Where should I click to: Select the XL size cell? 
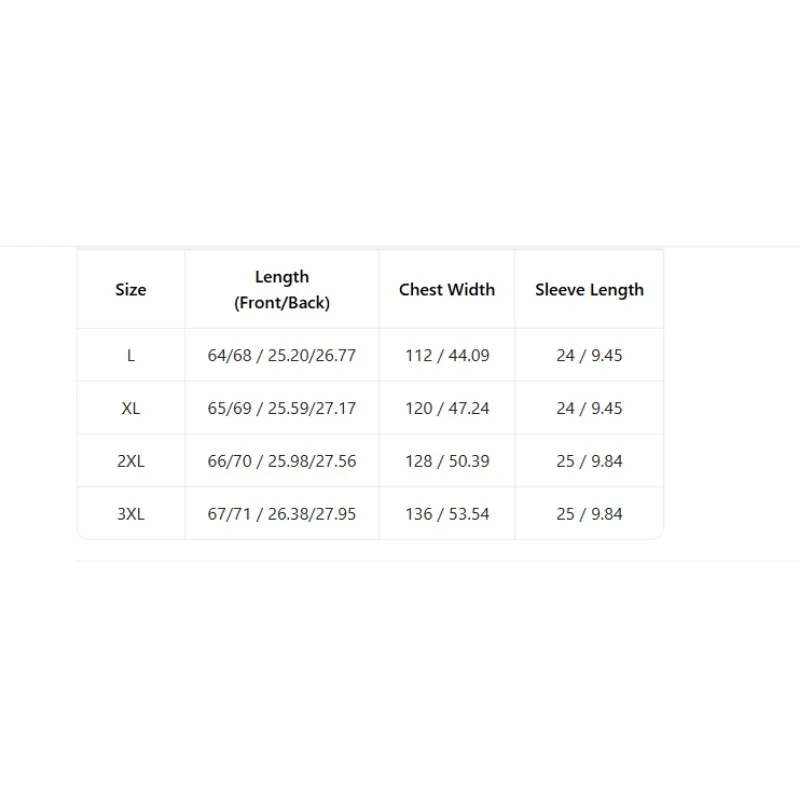(131, 408)
